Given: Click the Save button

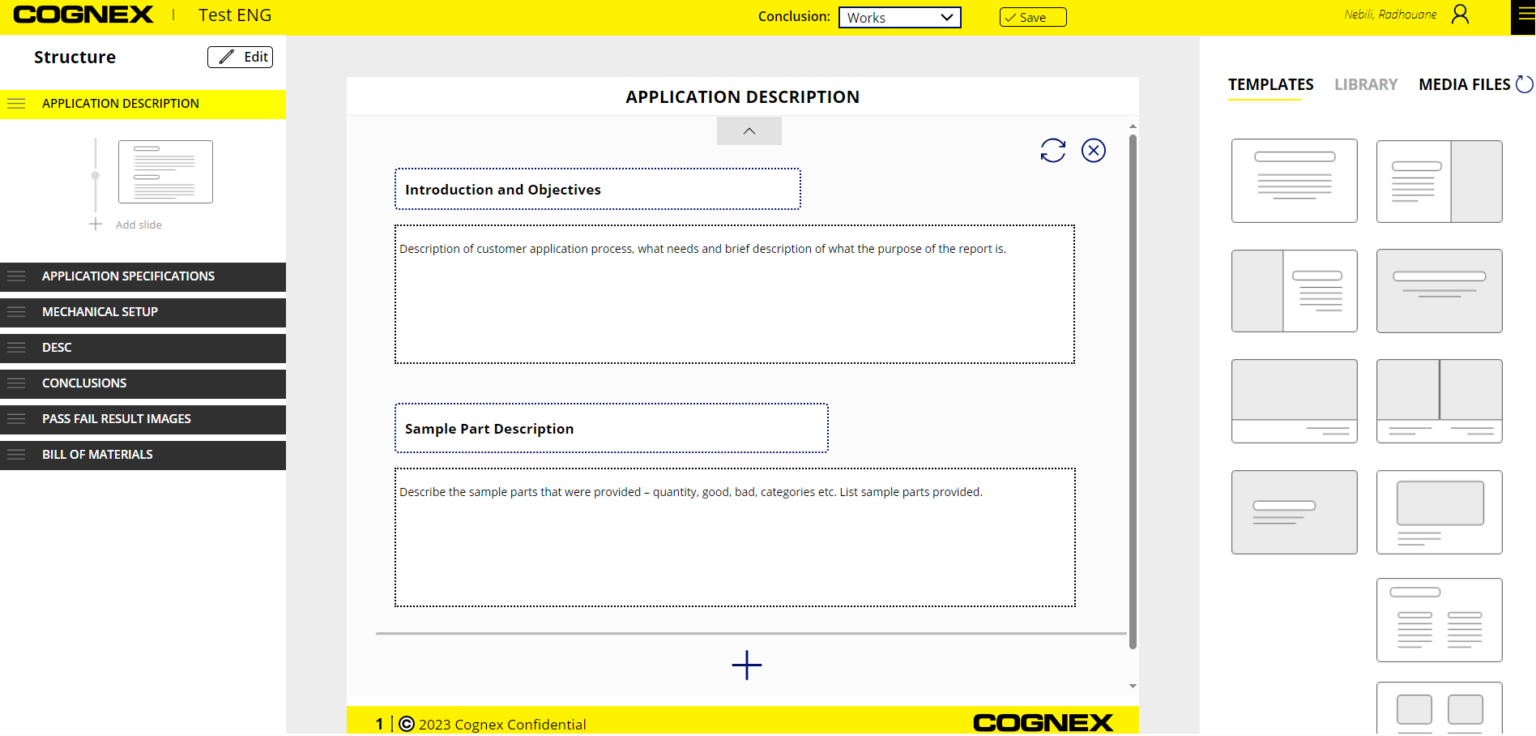Looking at the screenshot, I should pos(1033,17).
